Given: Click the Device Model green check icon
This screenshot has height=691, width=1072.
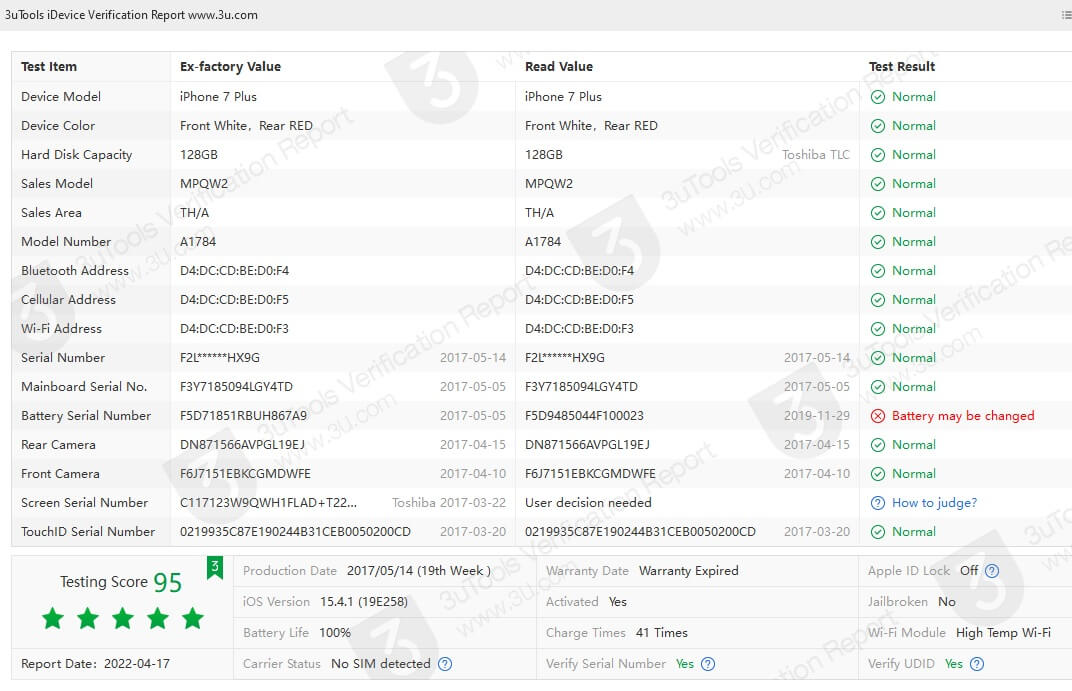Looking at the screenshot, I should coord(878,97).
